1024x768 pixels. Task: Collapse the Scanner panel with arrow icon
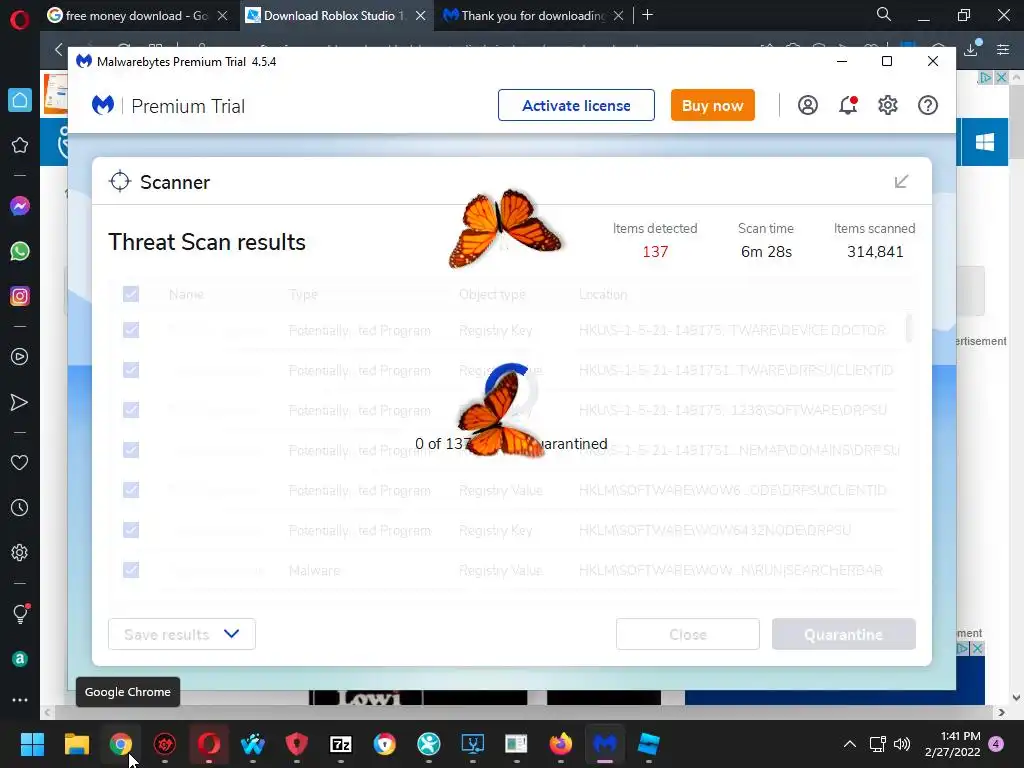coord(901,182)
